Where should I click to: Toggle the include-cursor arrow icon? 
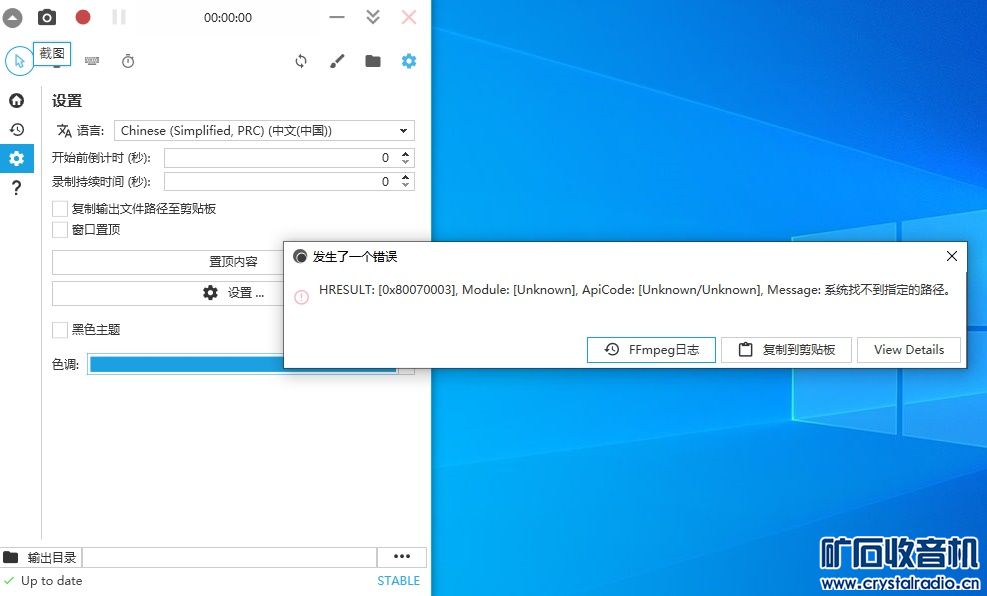[19, 61]
